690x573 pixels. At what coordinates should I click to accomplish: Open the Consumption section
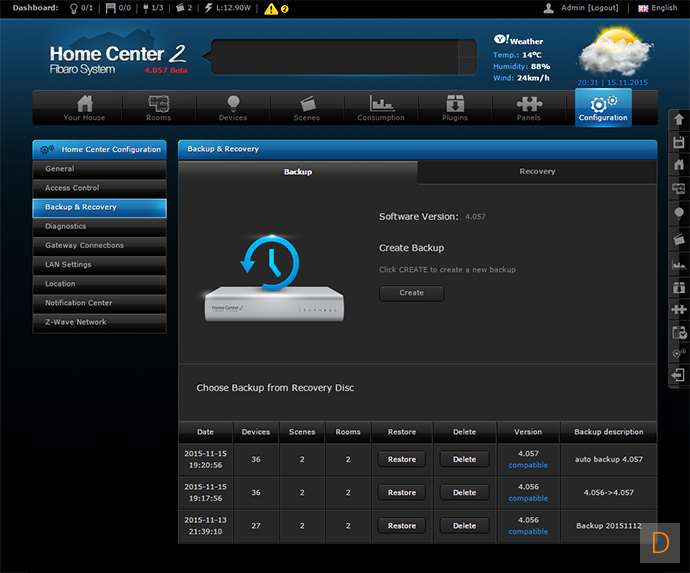click(381, 108)
